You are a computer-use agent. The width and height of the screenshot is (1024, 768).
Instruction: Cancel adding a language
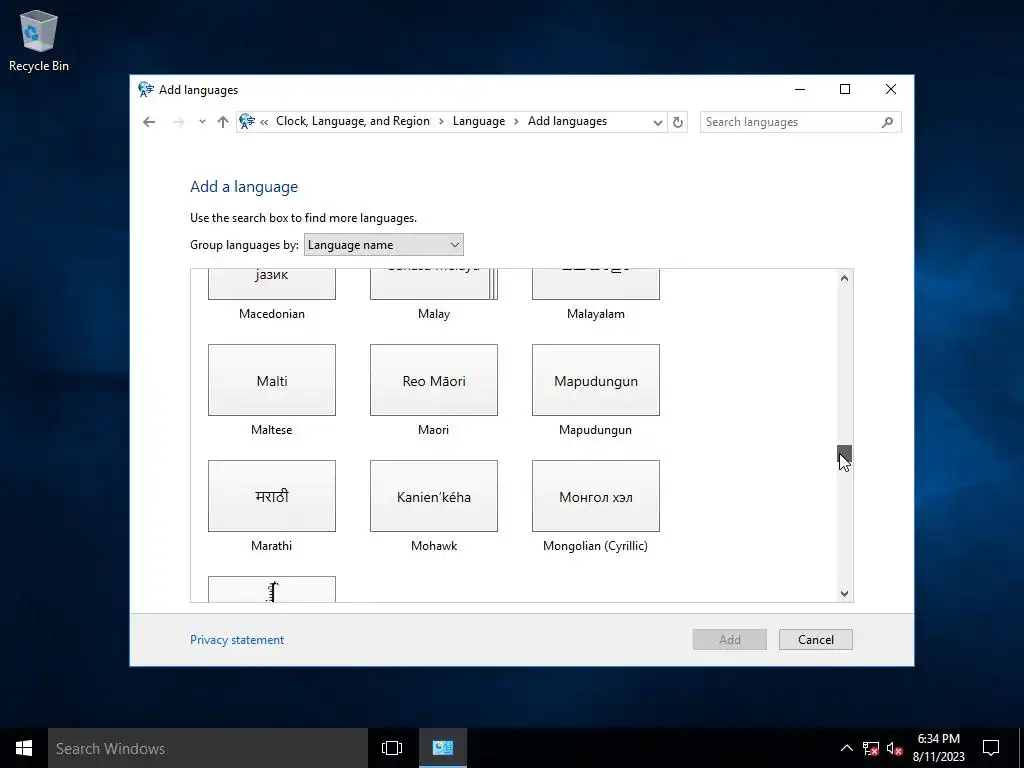tap(816, 639)
